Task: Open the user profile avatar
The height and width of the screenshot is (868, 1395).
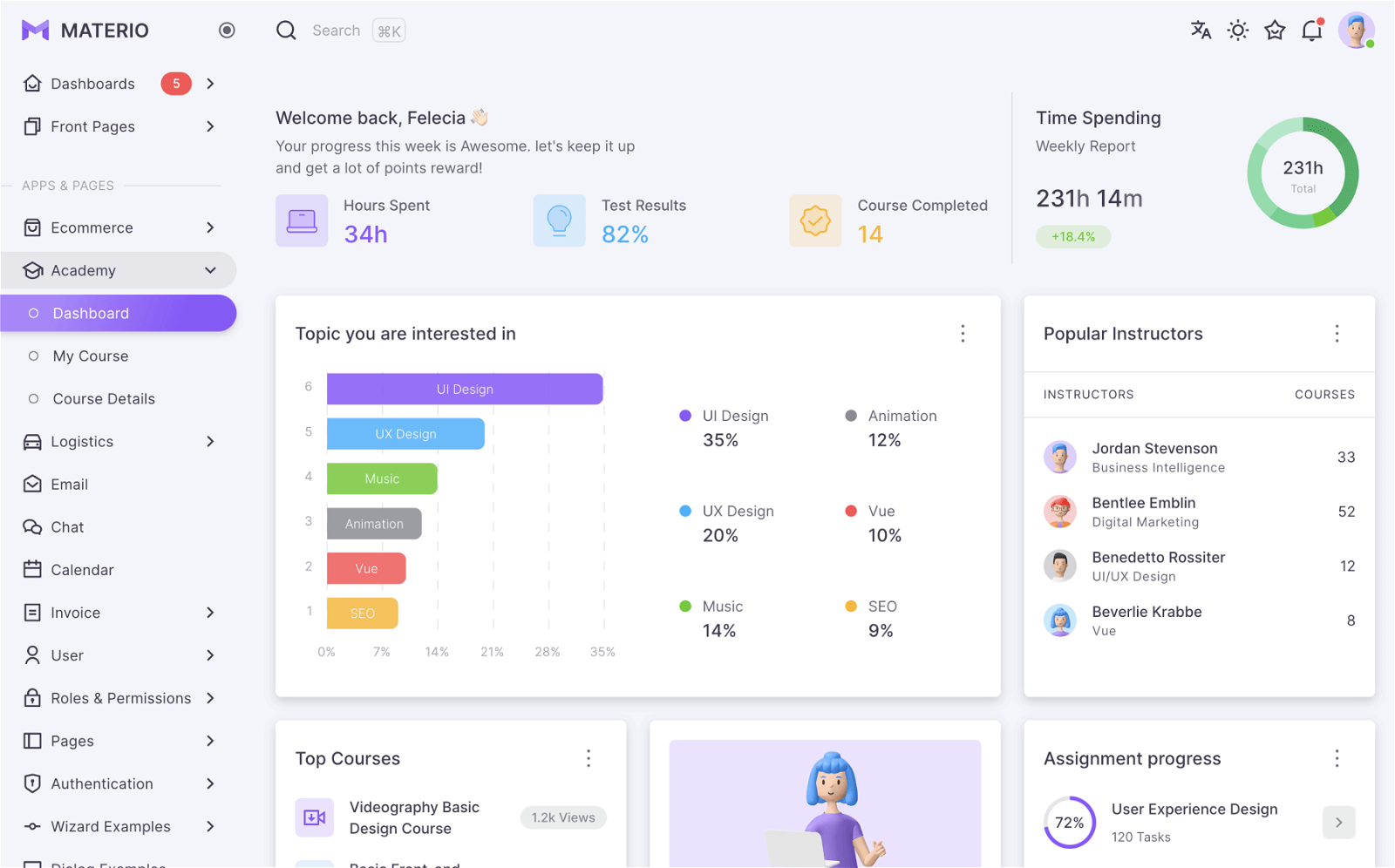Action: click(1357, 31)
